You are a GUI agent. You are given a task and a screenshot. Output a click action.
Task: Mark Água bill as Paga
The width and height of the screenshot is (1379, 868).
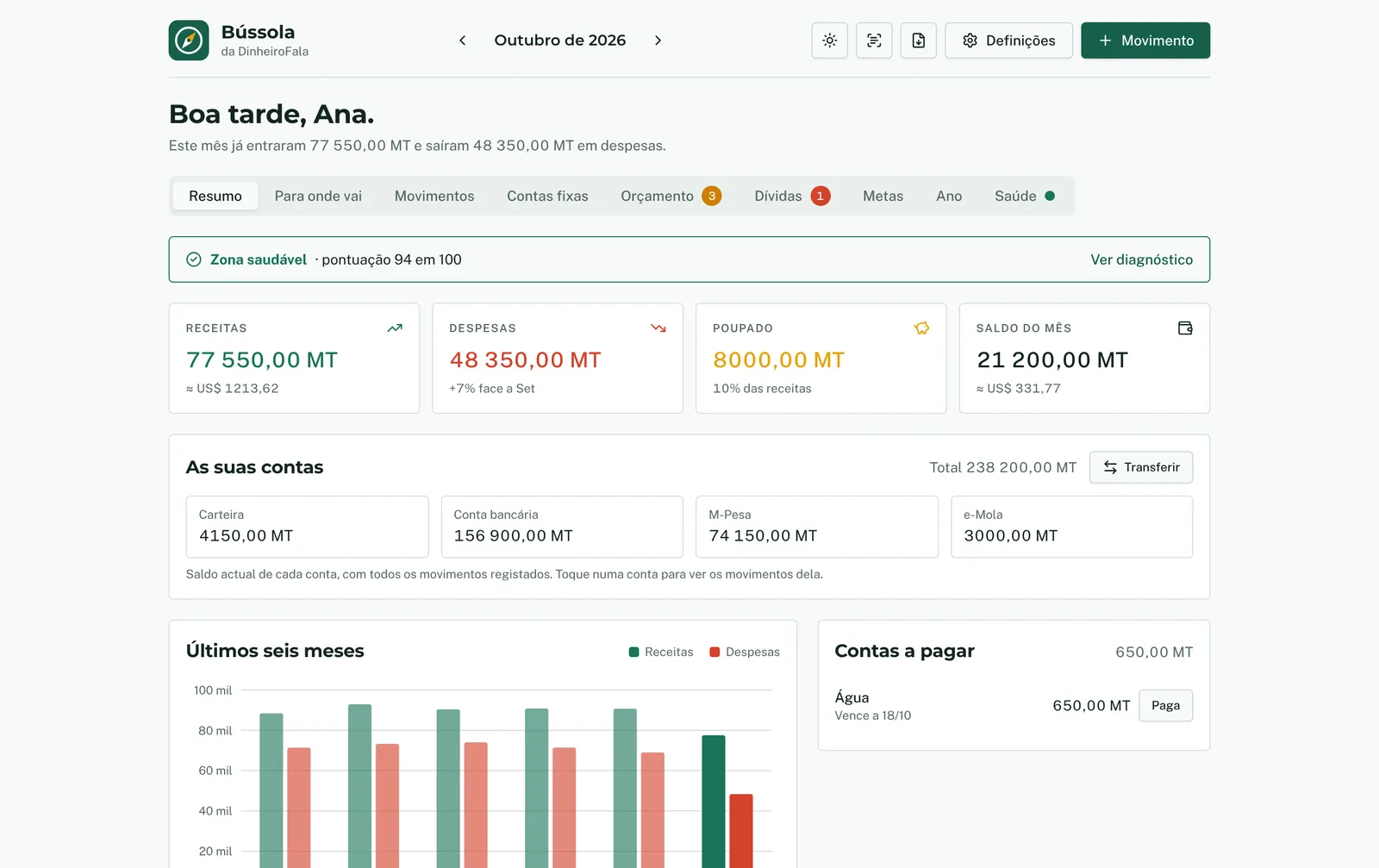click(x=1165, y=705)
